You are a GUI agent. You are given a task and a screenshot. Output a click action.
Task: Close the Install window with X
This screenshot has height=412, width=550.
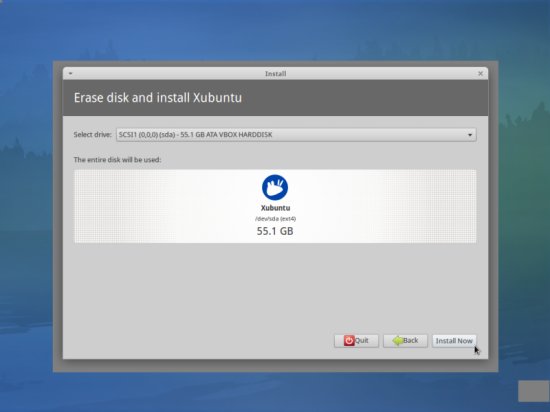[x=481, y=74]
